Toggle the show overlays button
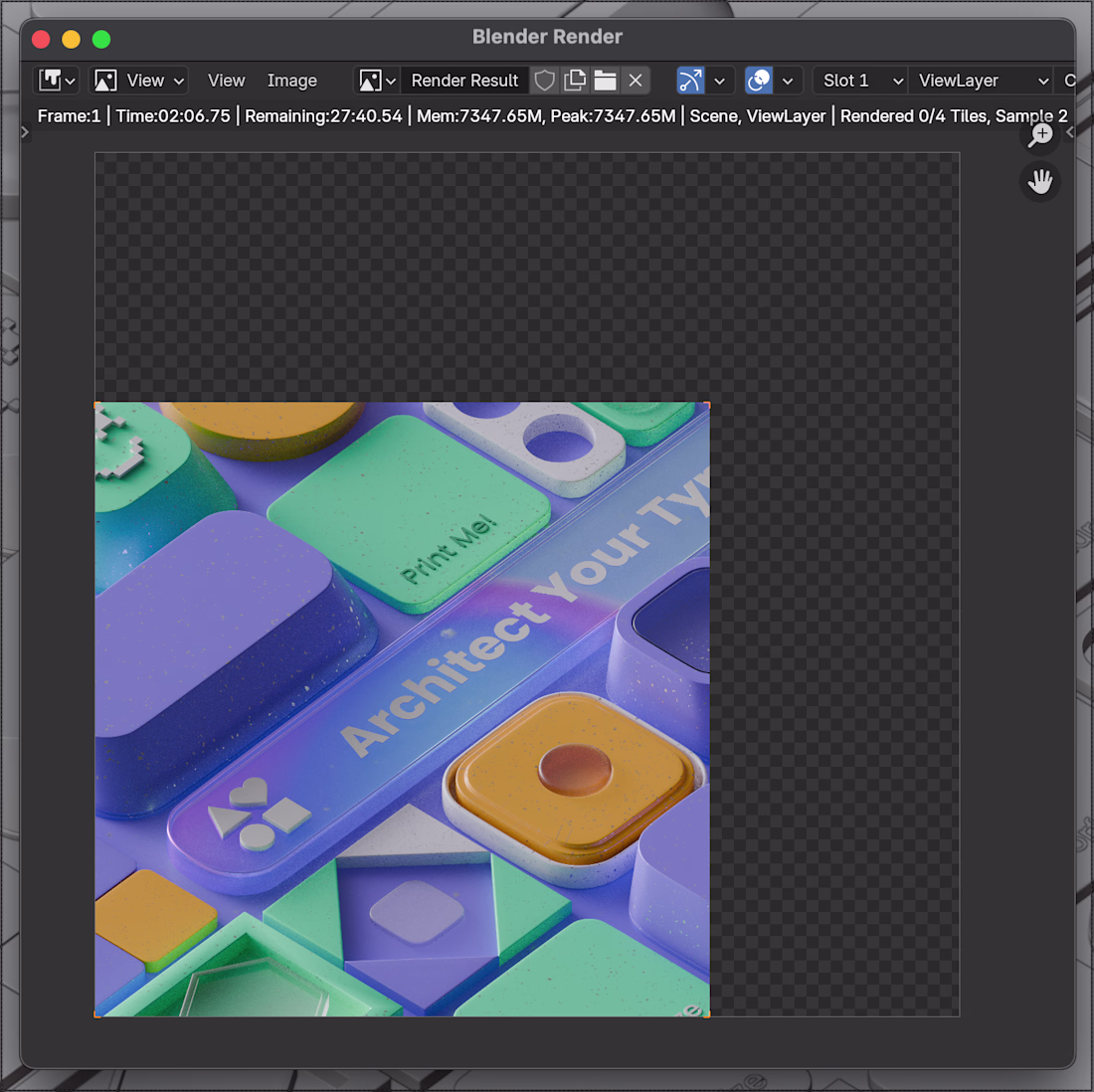Viewport: 1094px width, 1092px height. pos(759,81)
